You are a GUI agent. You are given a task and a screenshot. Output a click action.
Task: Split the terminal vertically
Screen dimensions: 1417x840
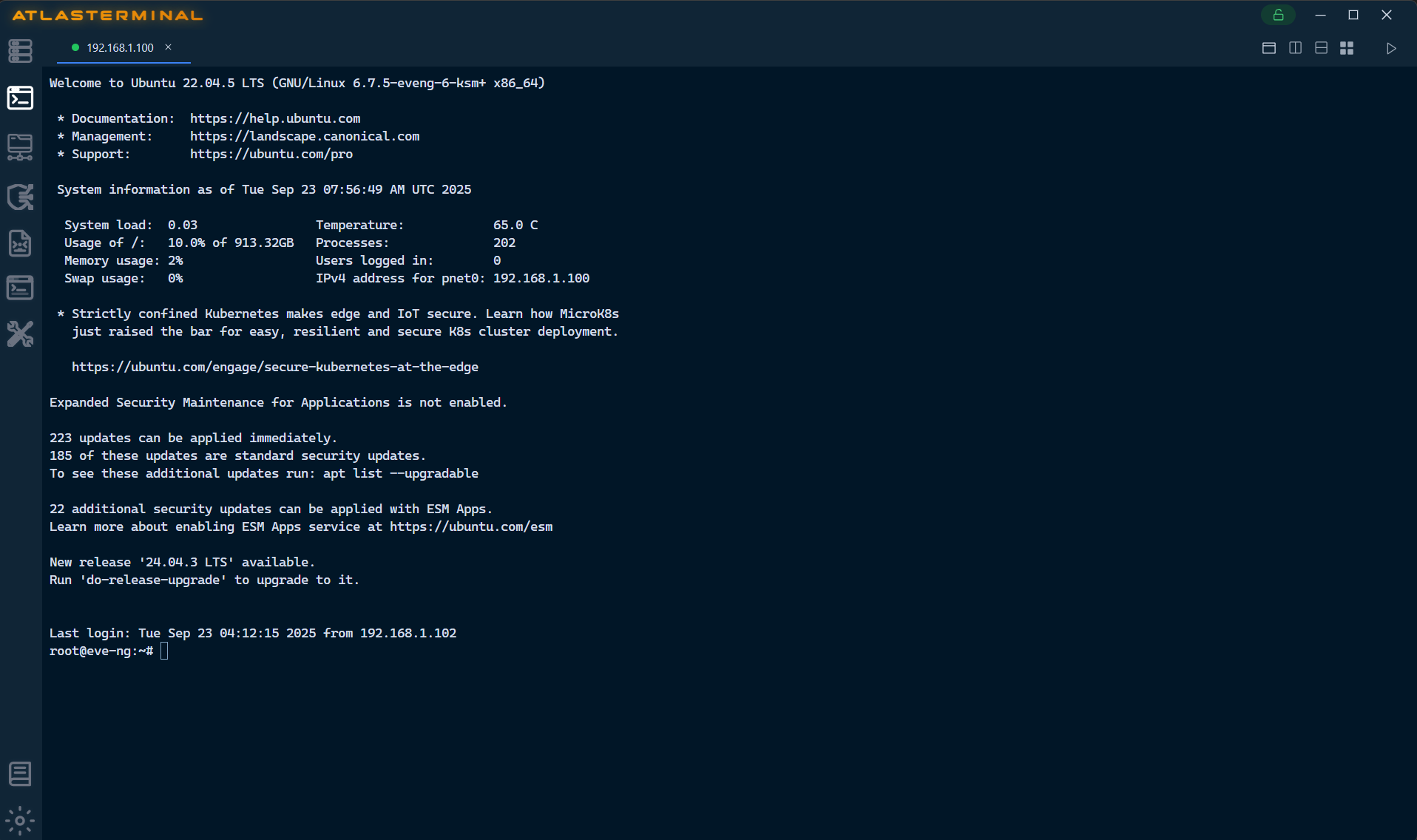click(x=1295, y=47)
